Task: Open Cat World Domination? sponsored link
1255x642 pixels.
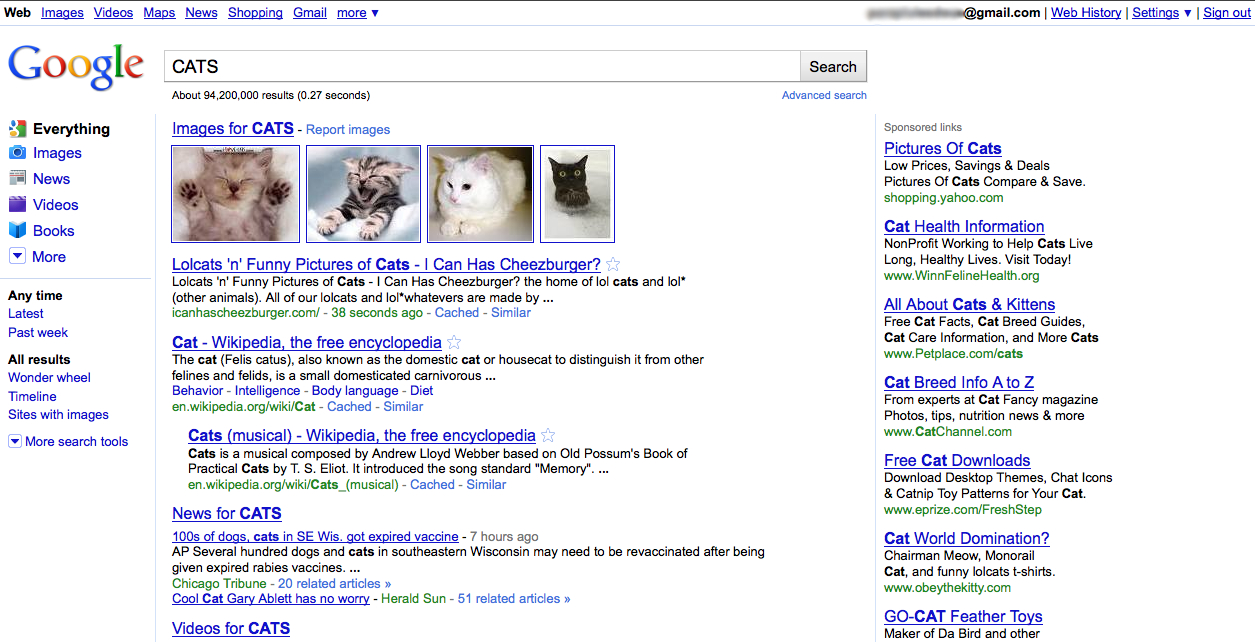Action: point(967,539)
